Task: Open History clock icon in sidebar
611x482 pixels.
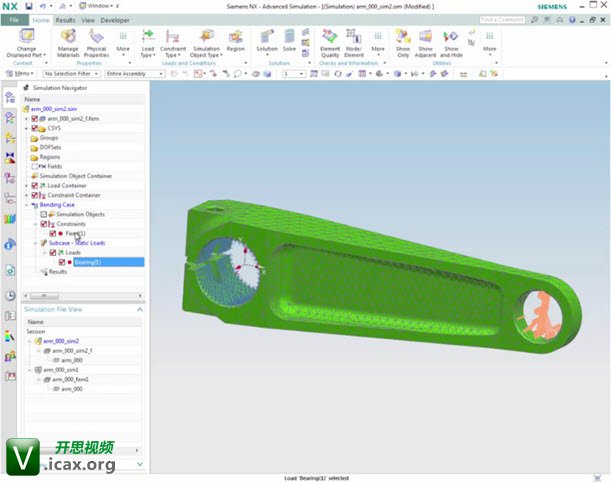Action: pos(10,296)
